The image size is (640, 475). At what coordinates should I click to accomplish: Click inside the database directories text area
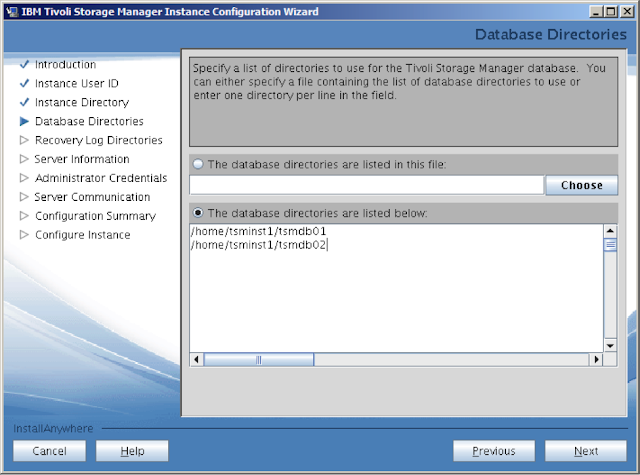[x=396, y=288]
